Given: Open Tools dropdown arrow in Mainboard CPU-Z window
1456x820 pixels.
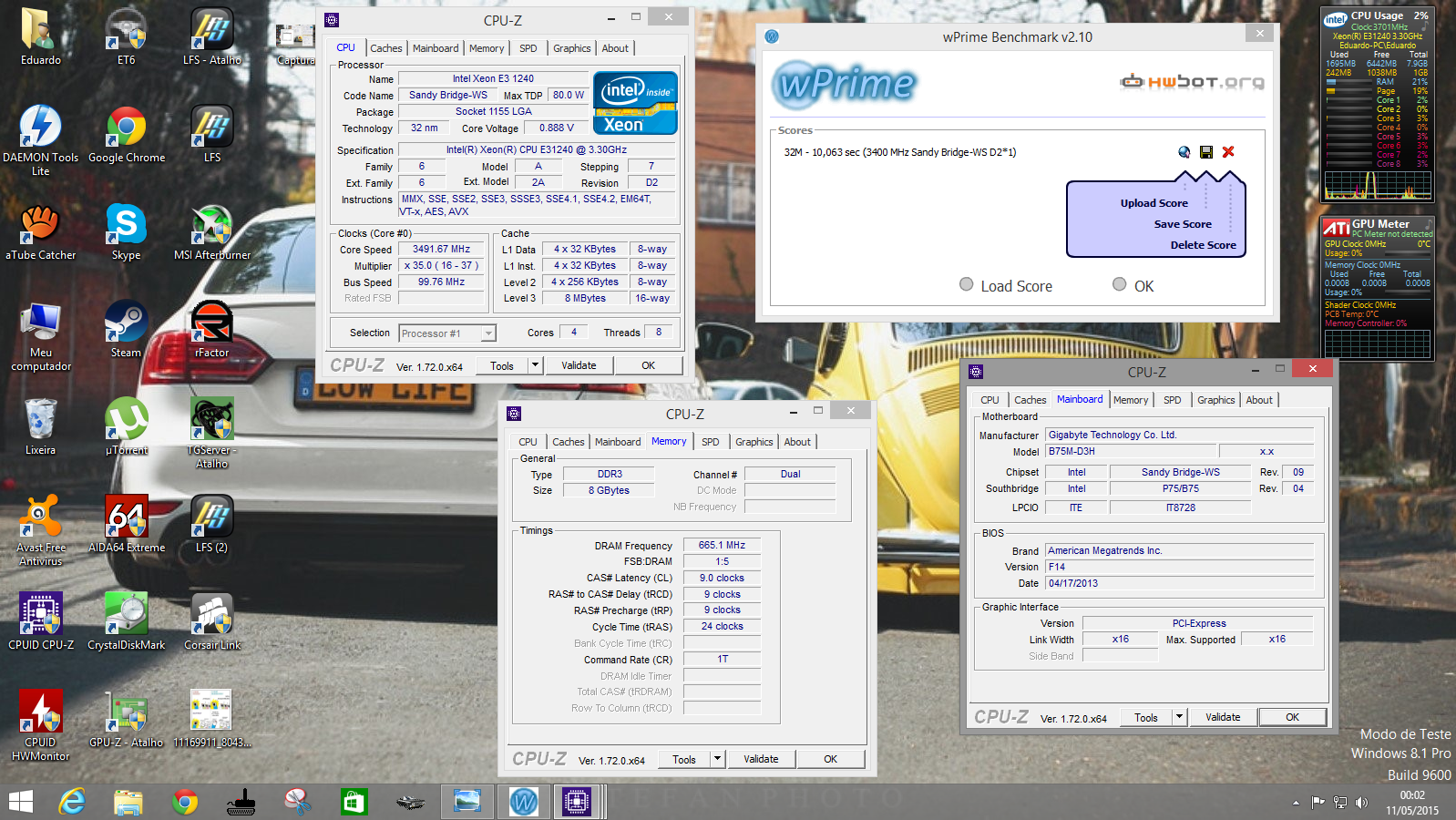Looking at the screenshot, I should [x=1180, y=717].
